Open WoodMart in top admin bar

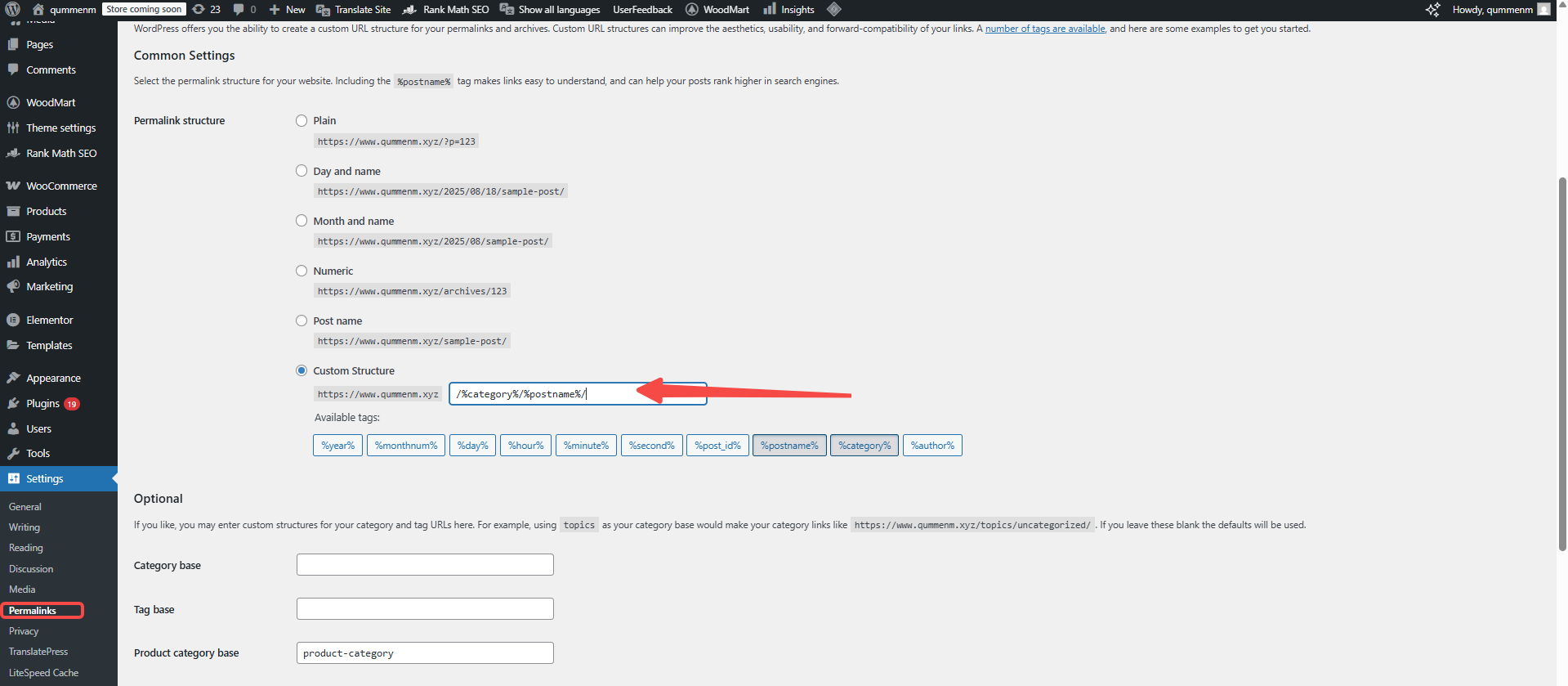pos(717,10)
